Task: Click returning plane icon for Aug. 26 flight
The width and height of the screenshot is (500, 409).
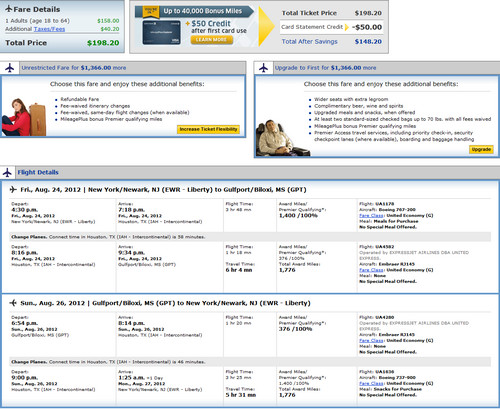Action: [x=13, y=303]
